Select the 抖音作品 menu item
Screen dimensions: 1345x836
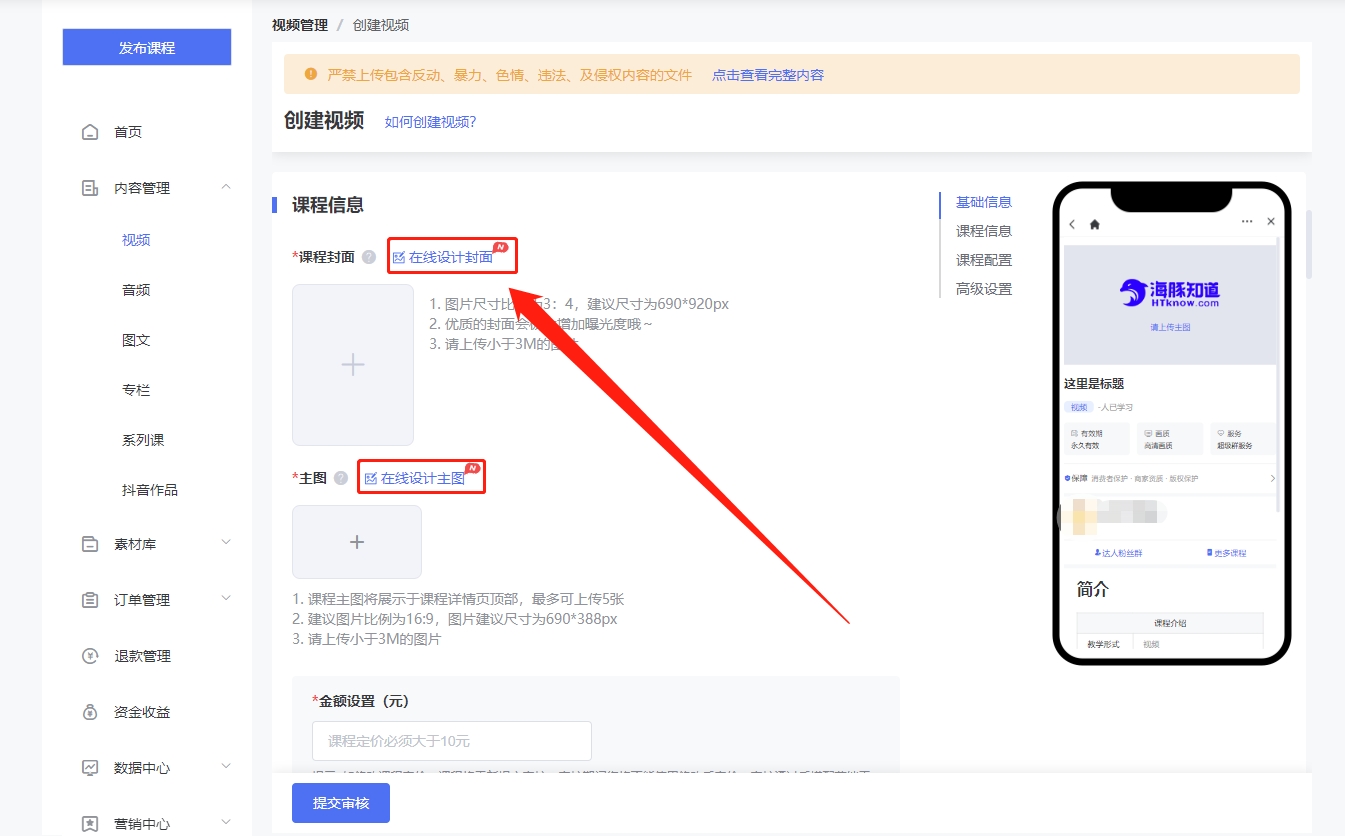pyautogui.click(x=149, y=490)
